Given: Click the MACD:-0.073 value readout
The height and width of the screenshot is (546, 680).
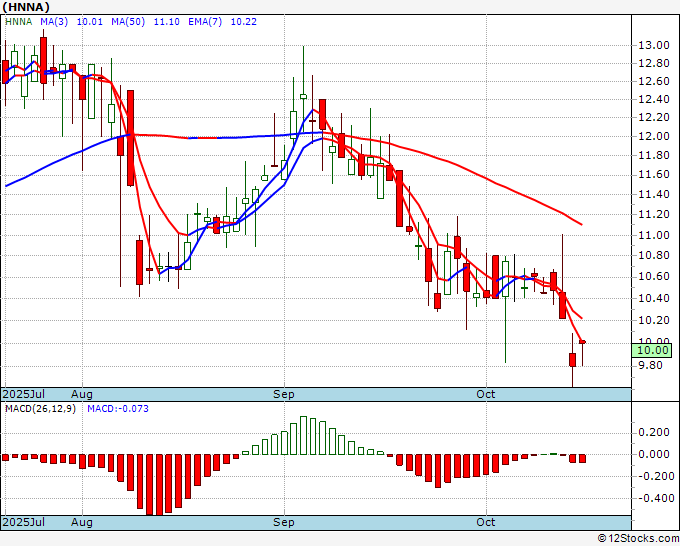Looking at the screenshot, I should [x=118, y=409].
